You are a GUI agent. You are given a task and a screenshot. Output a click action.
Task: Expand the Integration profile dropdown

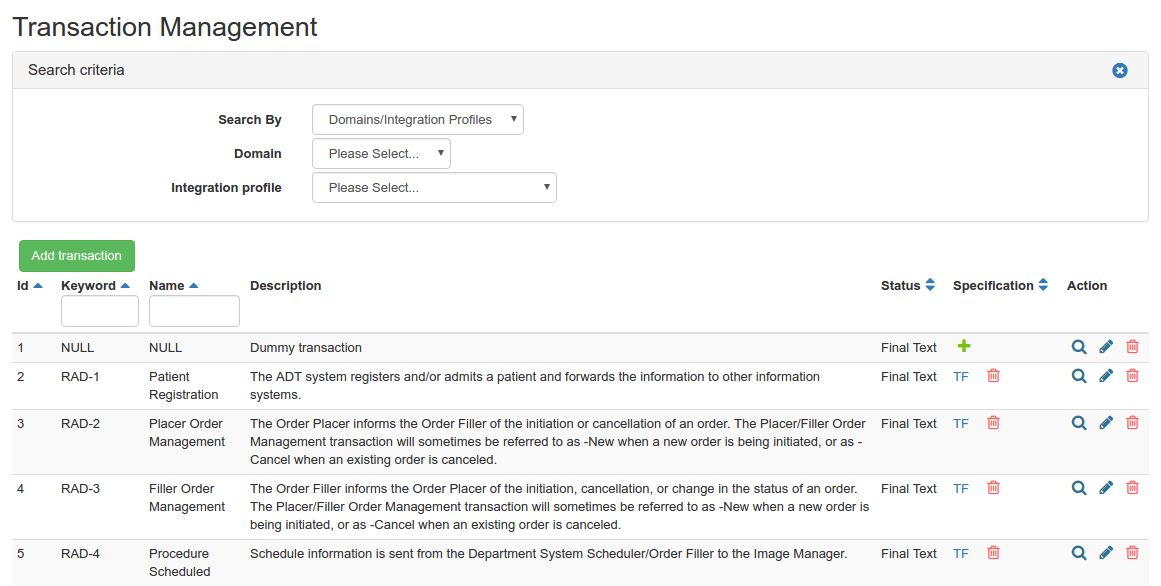pyautogui.click(x=434, y=188)
